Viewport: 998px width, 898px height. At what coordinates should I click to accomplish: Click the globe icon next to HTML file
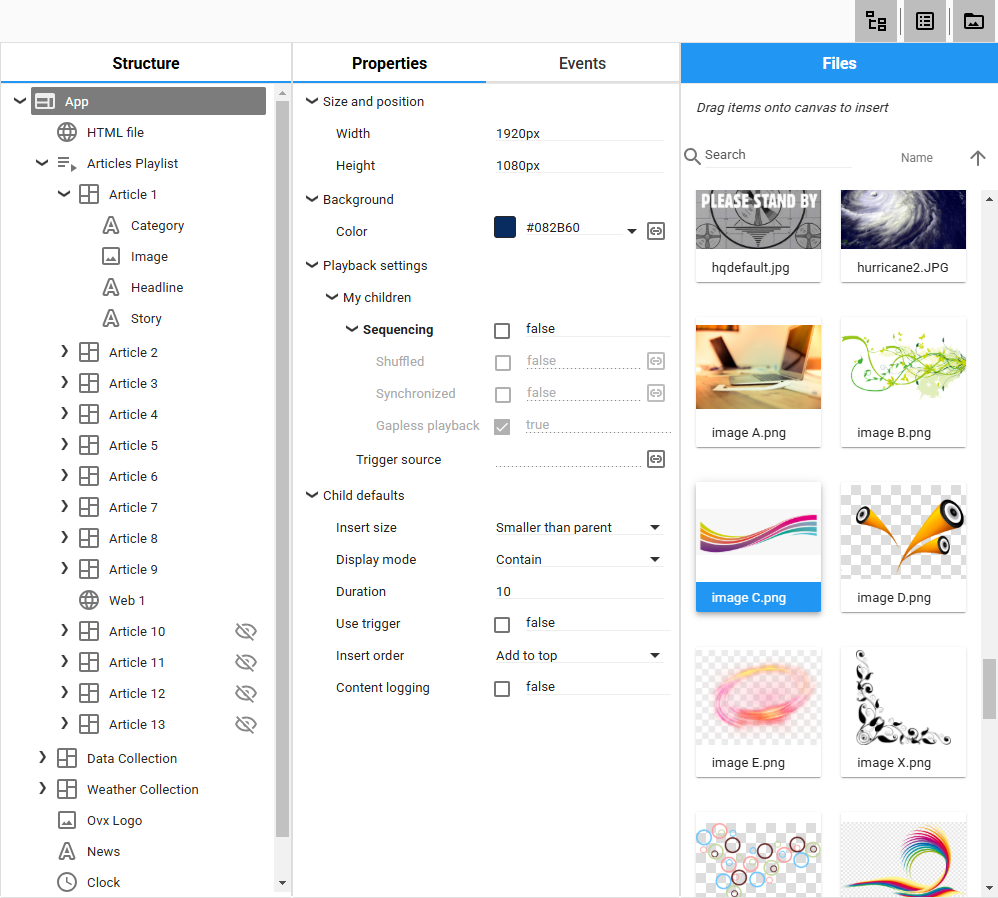click(x=67, y=132)
